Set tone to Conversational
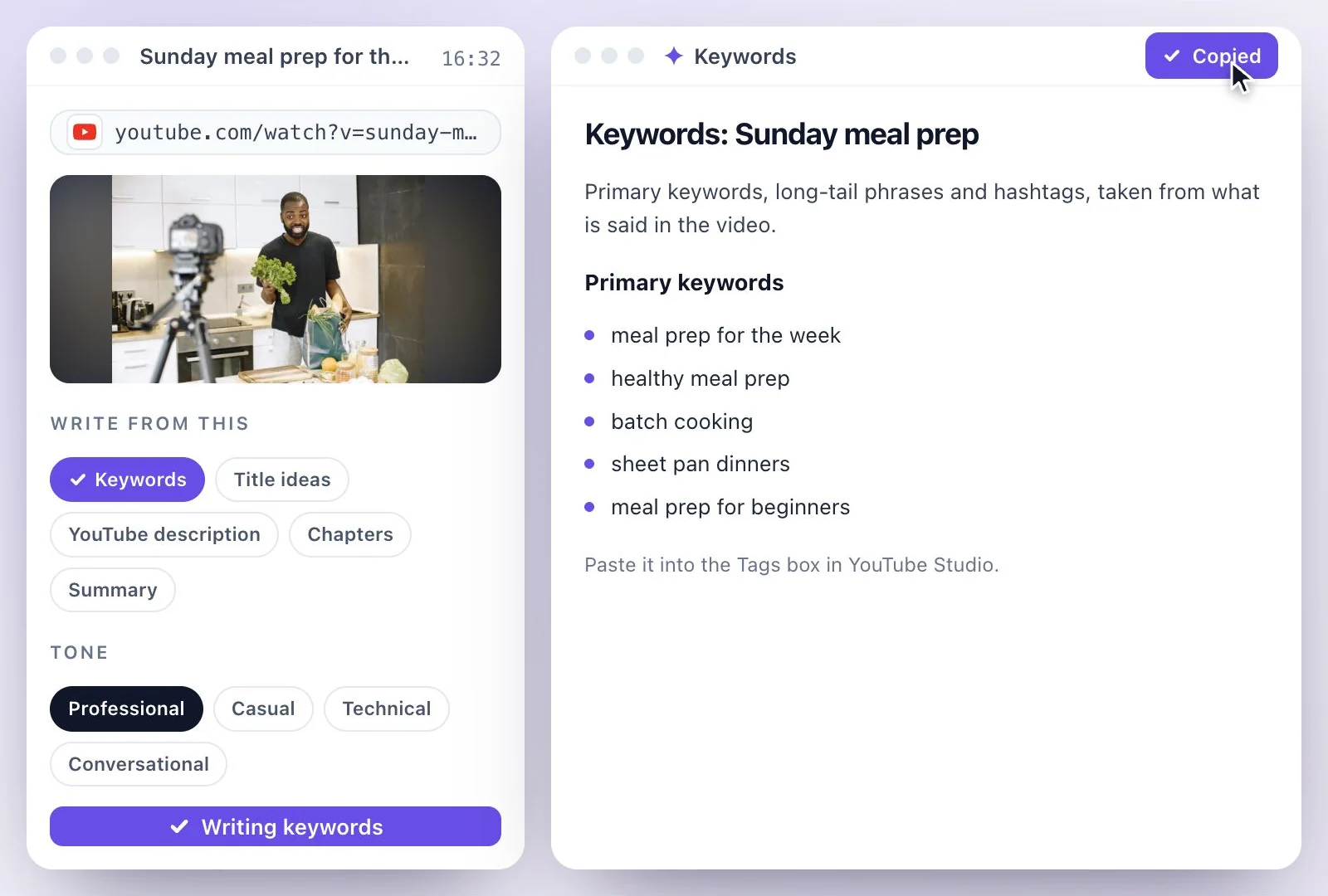Viewport: 1328px width, 896px height. pyautogui.click(x=139, y=764)
